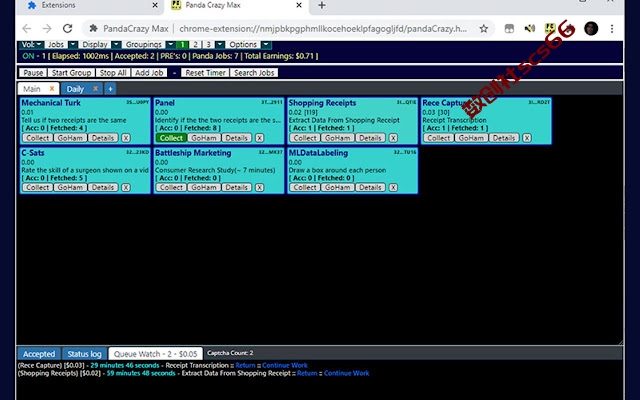640x400 pixels.
Task: Expand the arrow next to Display menu
Action: [x=116, y=44]
